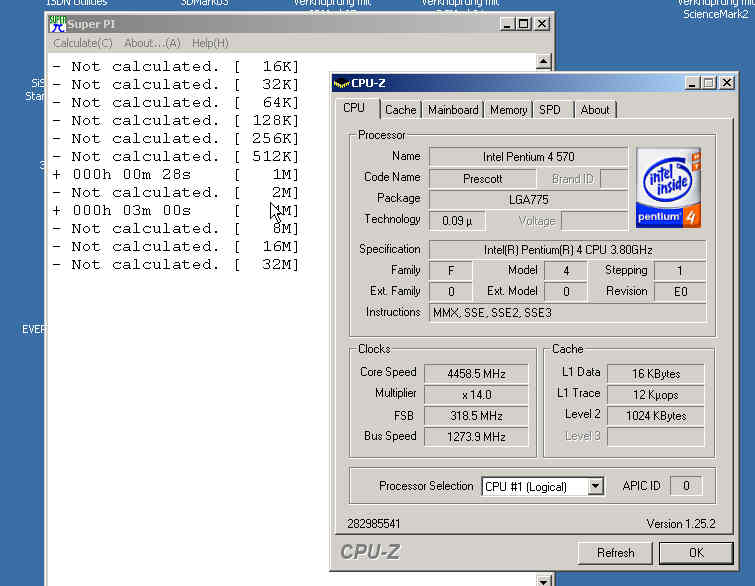Click the 4M result row '000h 03m 00s'
Viewport: 755px width, 586px height.
[176, 210]
